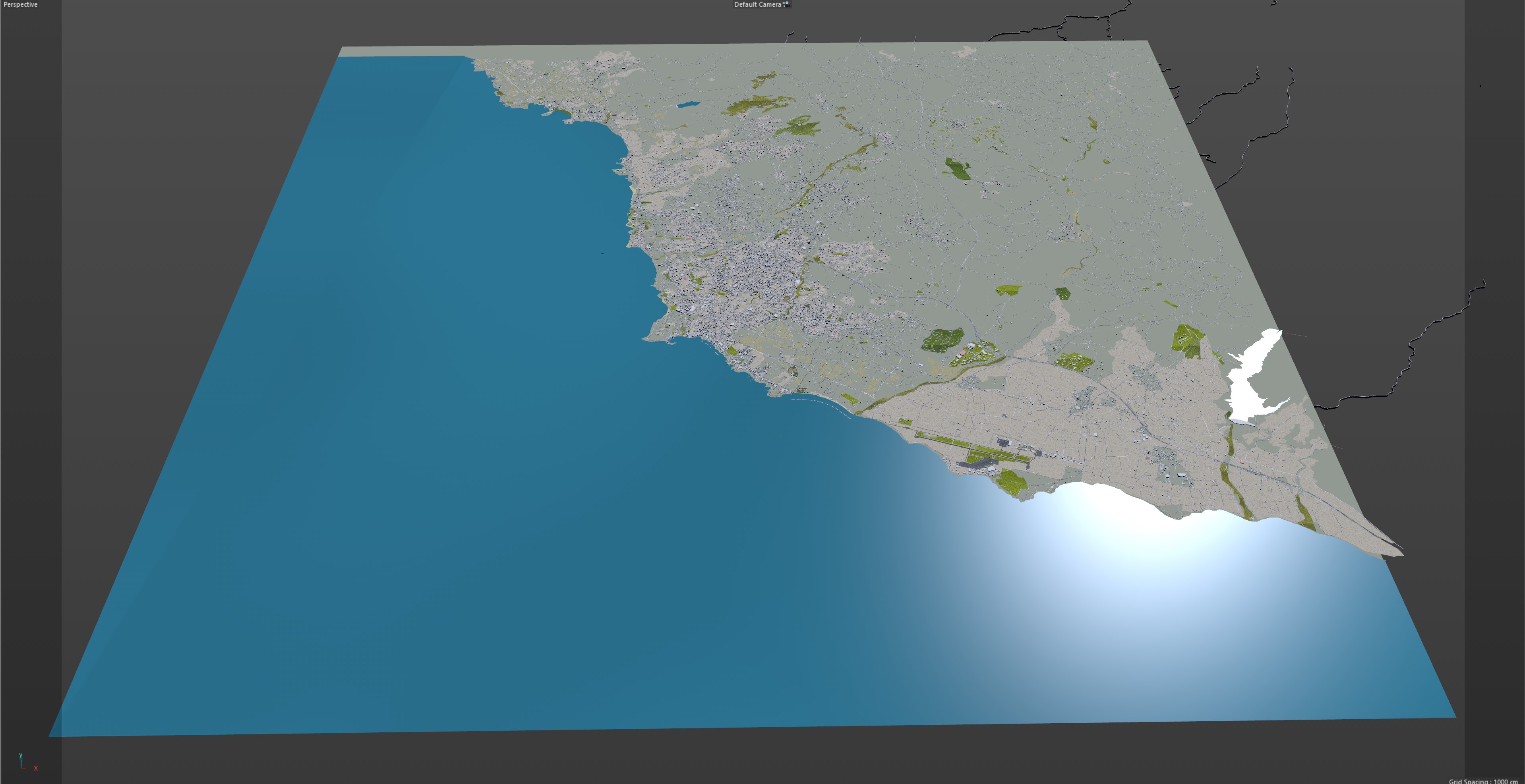Click the Perspective view label
Screen dimensions: 1525x784
20,5
